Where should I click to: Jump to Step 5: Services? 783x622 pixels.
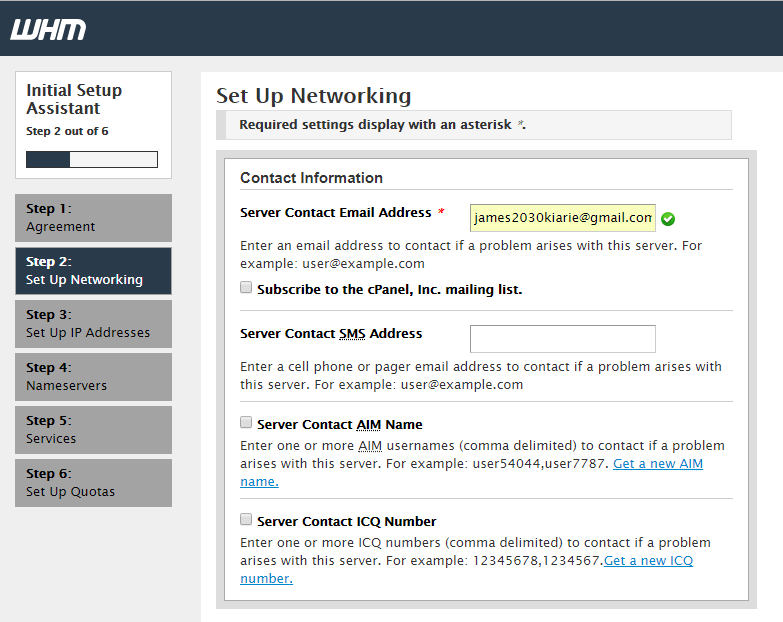click(x=93, y=430)
